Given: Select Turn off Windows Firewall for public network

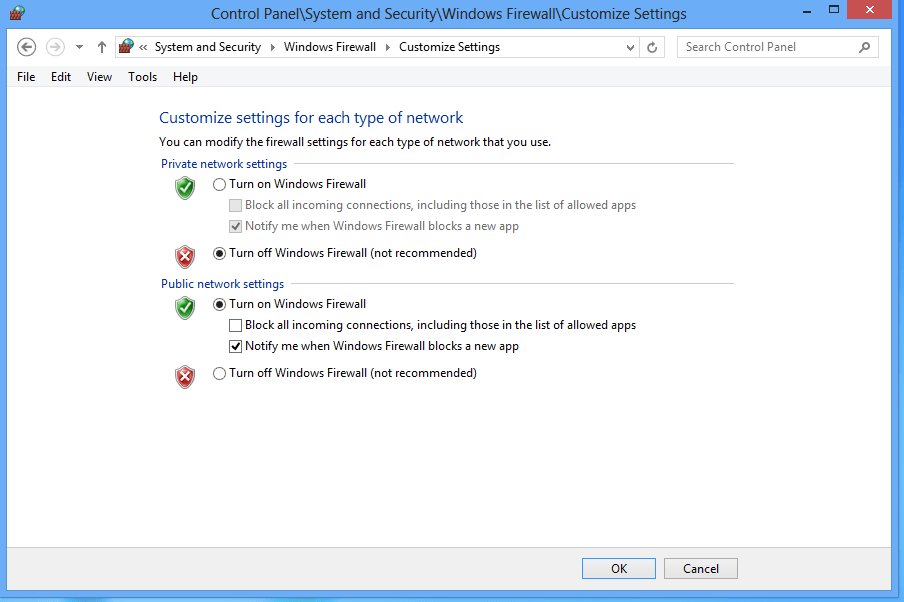Looking at the screenshot, I should coord(220,374).
